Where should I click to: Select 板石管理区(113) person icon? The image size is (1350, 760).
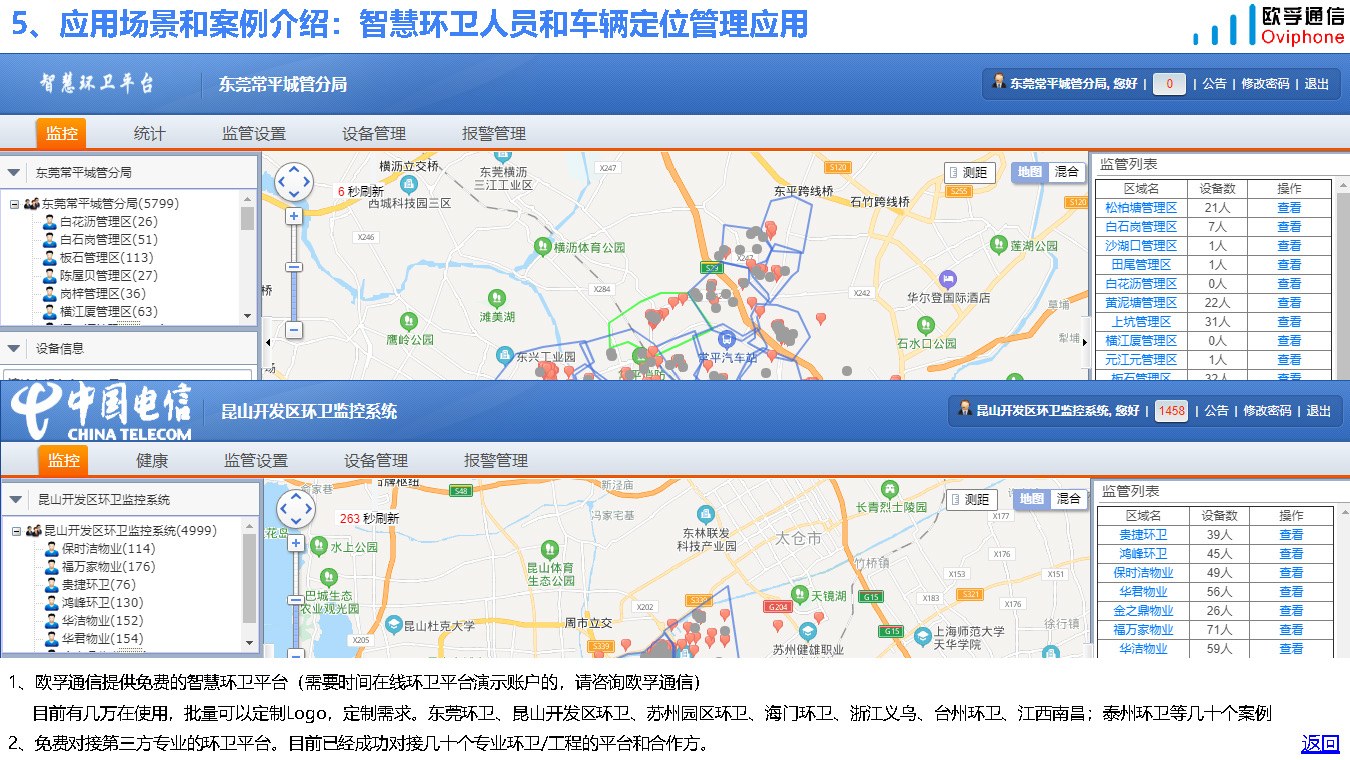(49, 258)
